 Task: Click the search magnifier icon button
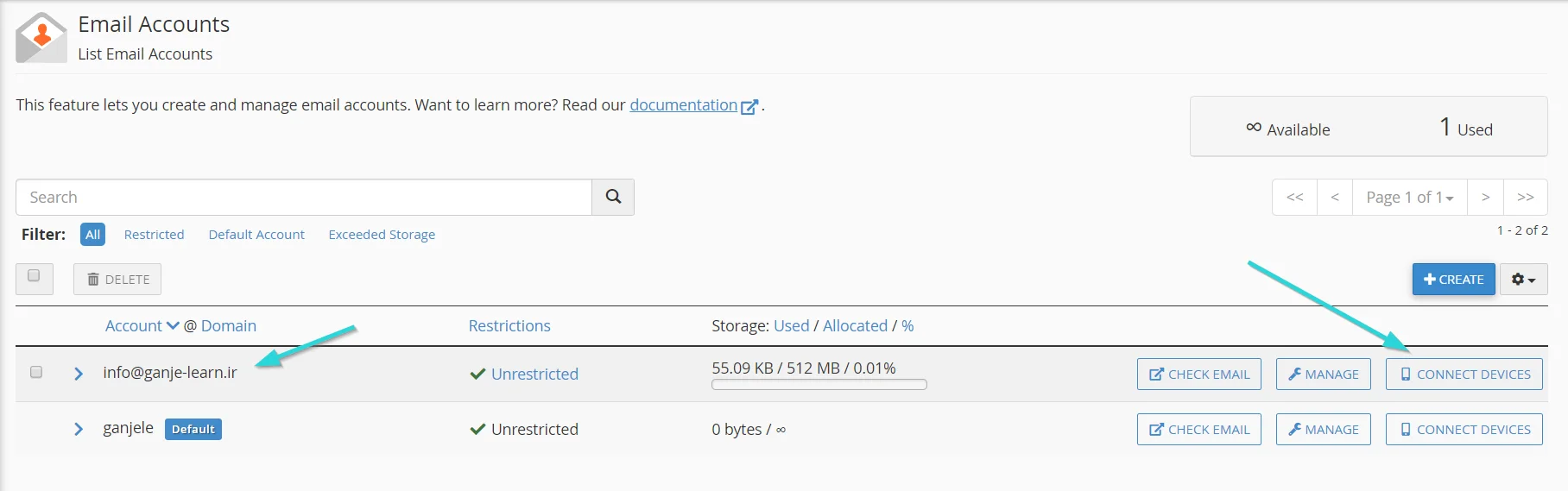click(x=613, y=197)
